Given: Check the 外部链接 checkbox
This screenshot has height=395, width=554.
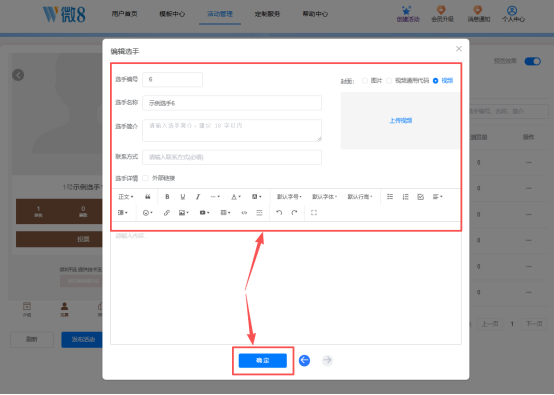Looking at the screenshot, I should pos(145,178).
